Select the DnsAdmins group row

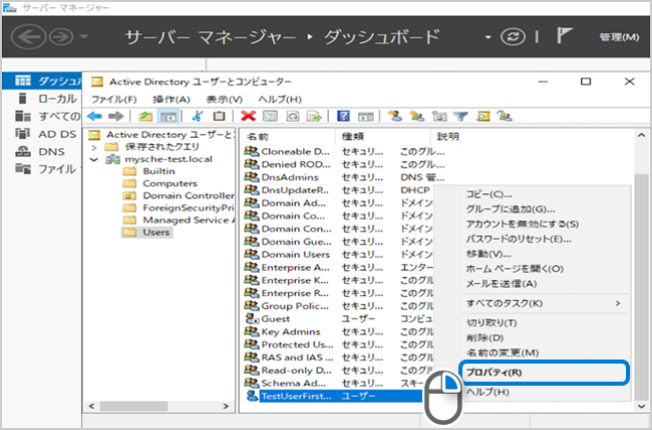tap(344, 177)
